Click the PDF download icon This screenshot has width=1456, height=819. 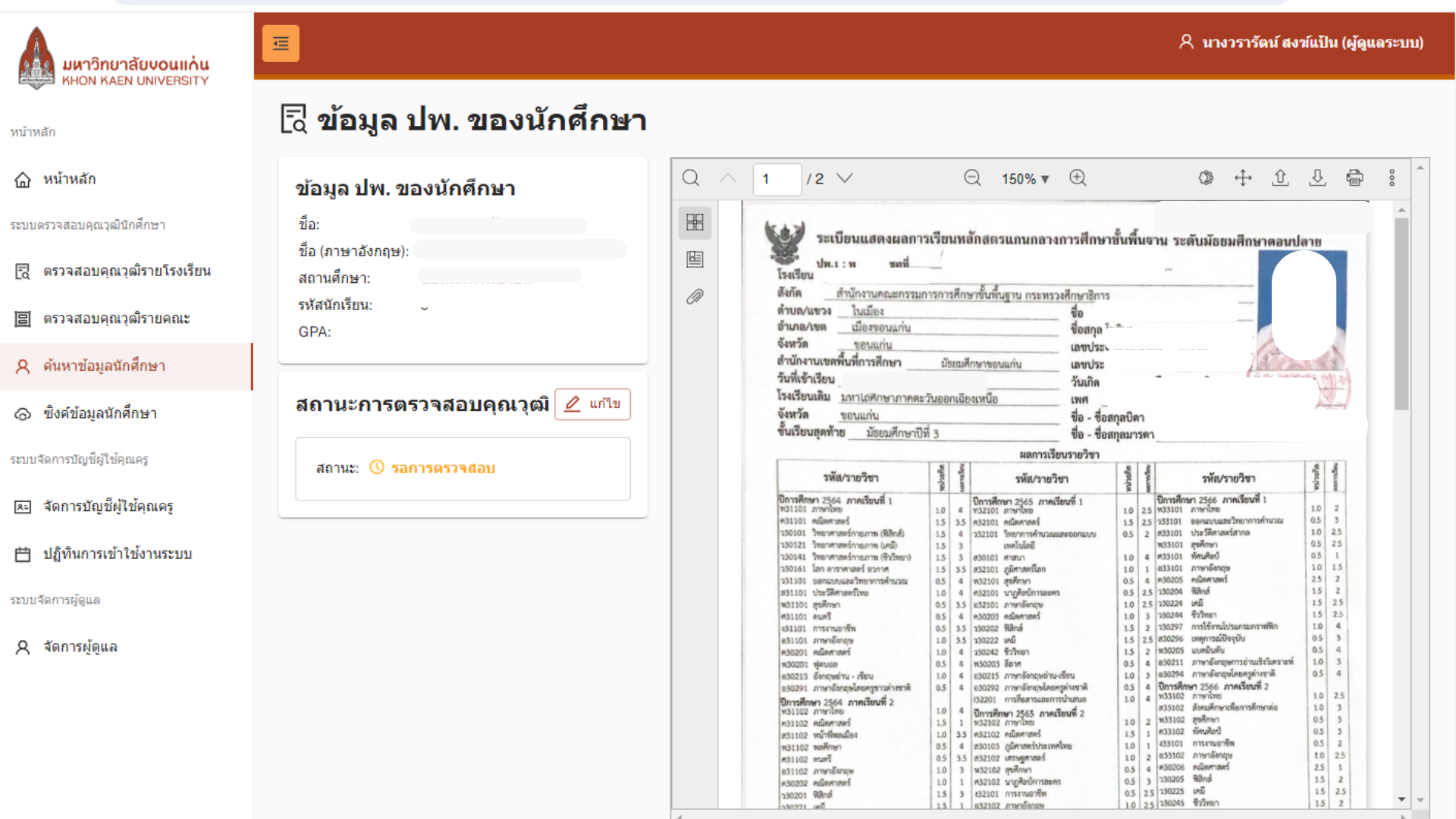[x=1317, y=178]
